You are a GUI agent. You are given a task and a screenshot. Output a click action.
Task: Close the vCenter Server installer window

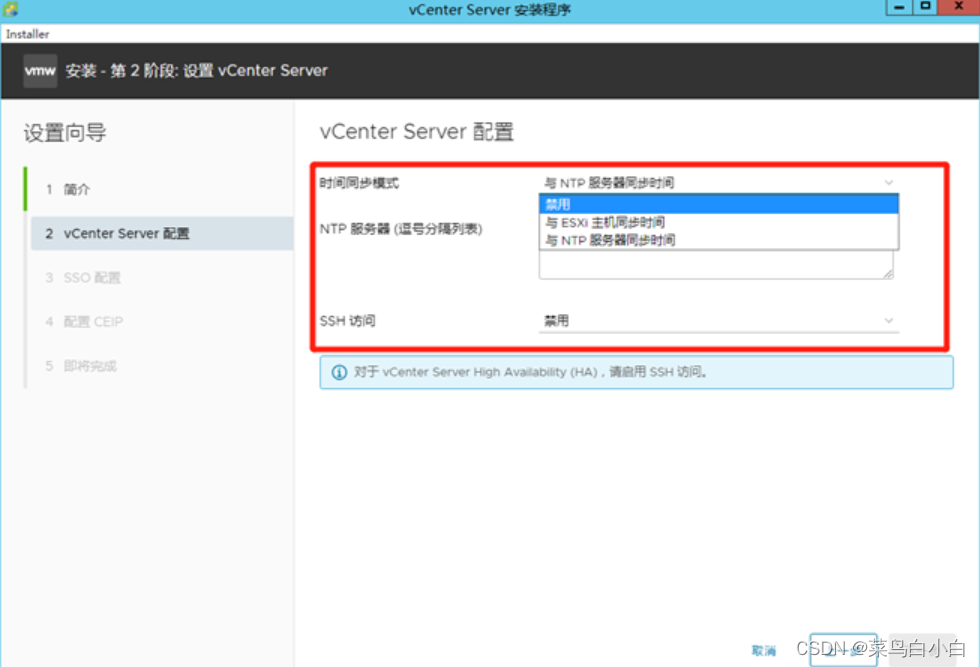(958, 8)
